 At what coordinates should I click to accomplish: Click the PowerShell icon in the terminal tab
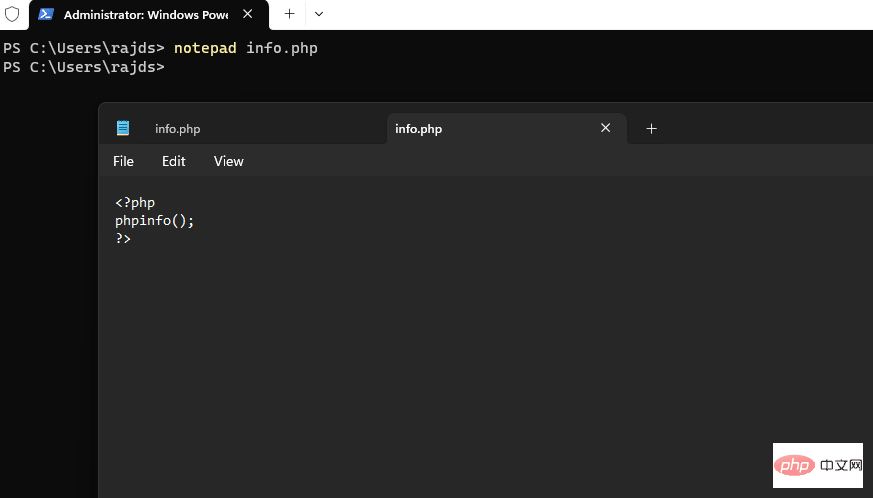click(x=46, y=15)
